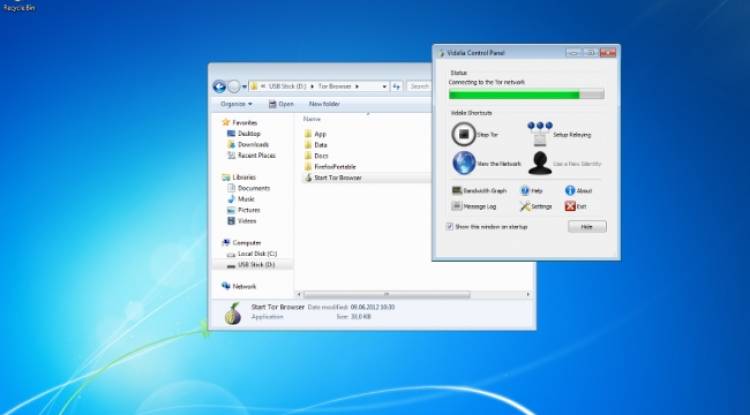Image resolution: width=750 pixels, height=415 pixels.
Task: Open the Organize menu in Explorer
Action: point(236,104)
